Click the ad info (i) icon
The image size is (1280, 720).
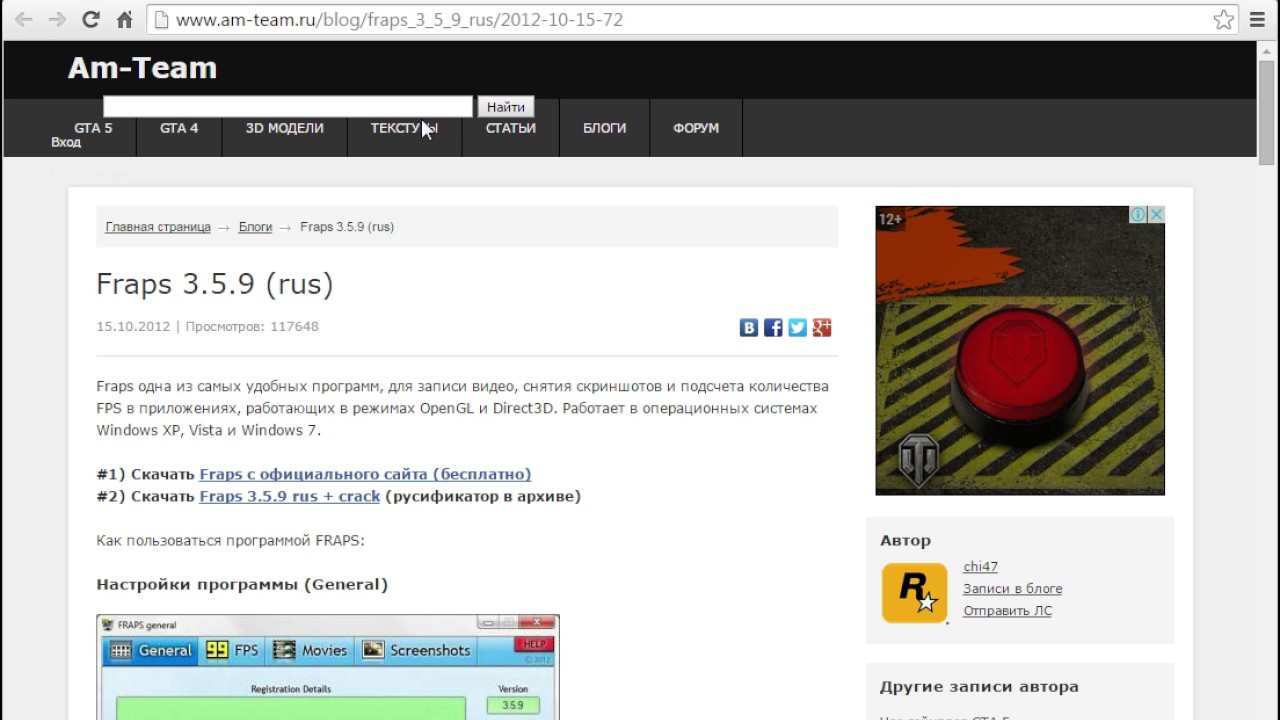tap(1138, 215)
